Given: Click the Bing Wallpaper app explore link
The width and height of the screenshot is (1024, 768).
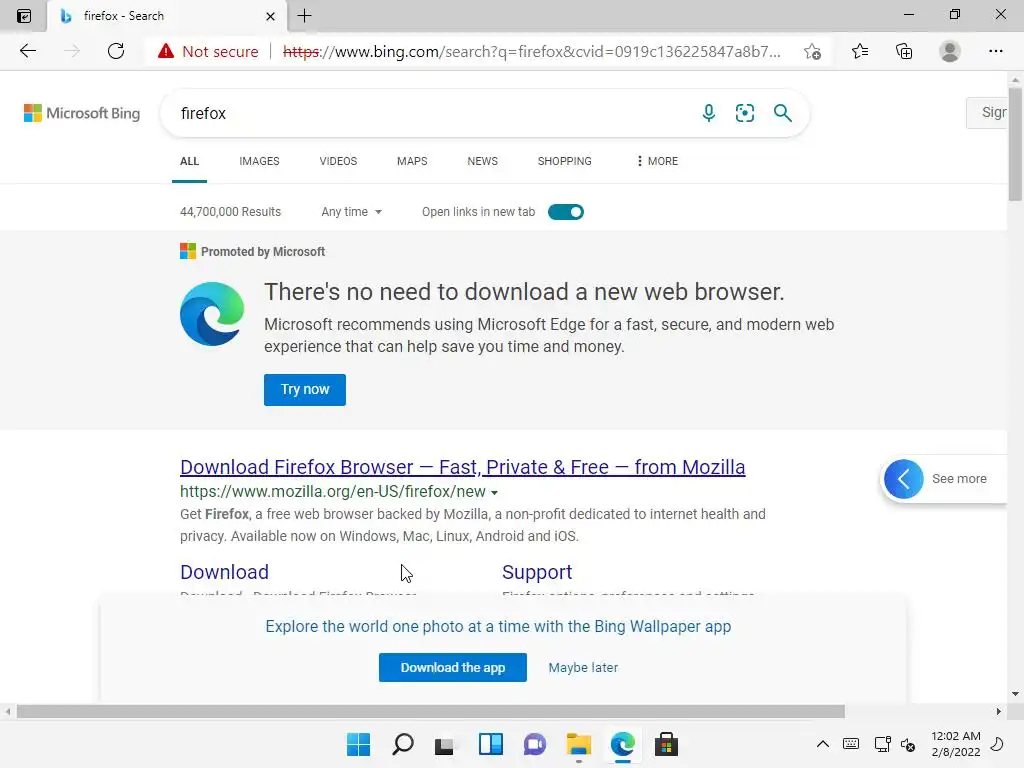Looking at the screenshot, I should (498, 626).
